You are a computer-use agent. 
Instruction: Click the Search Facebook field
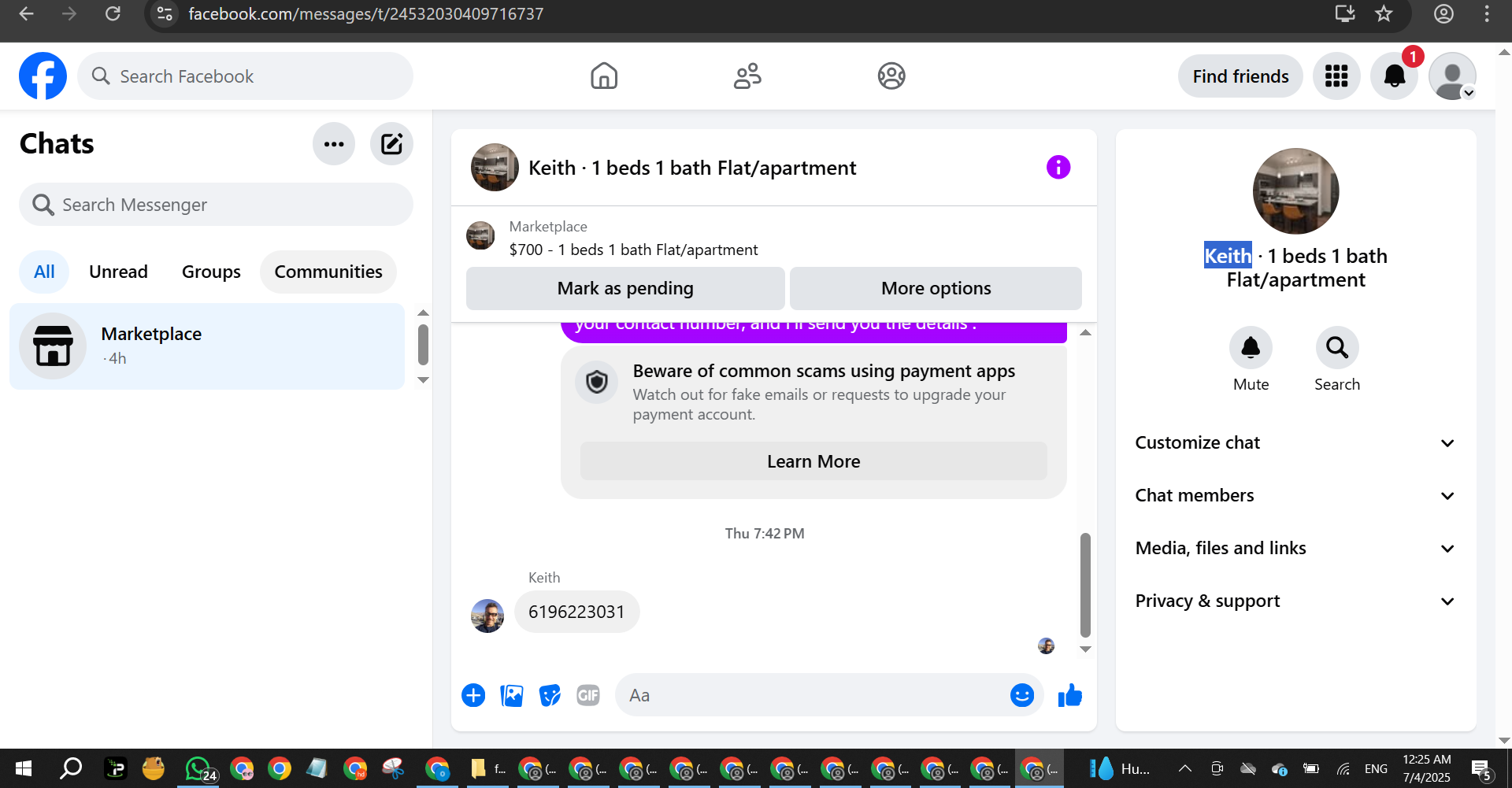coord(245,76)
